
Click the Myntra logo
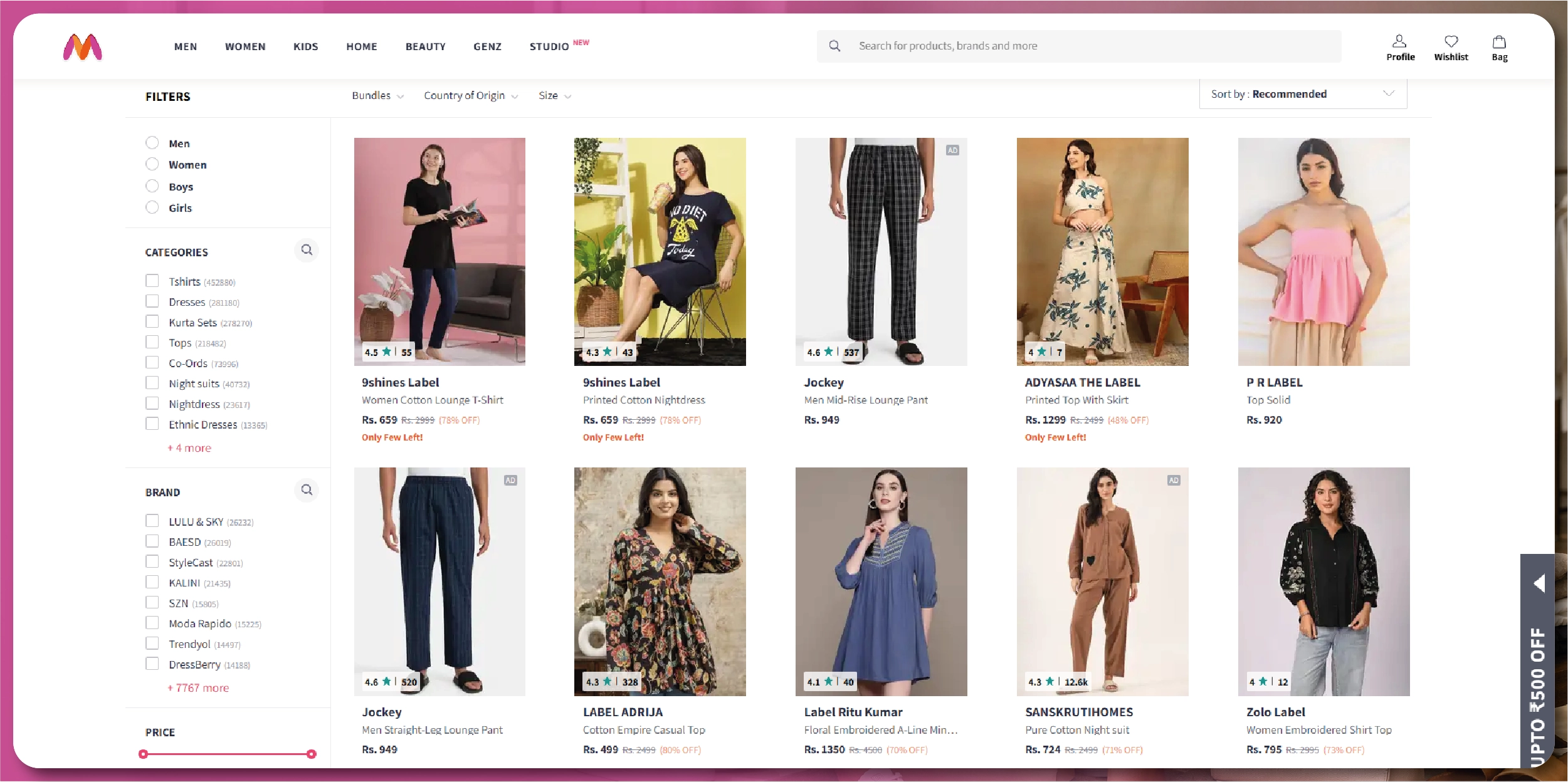(82, 47)
